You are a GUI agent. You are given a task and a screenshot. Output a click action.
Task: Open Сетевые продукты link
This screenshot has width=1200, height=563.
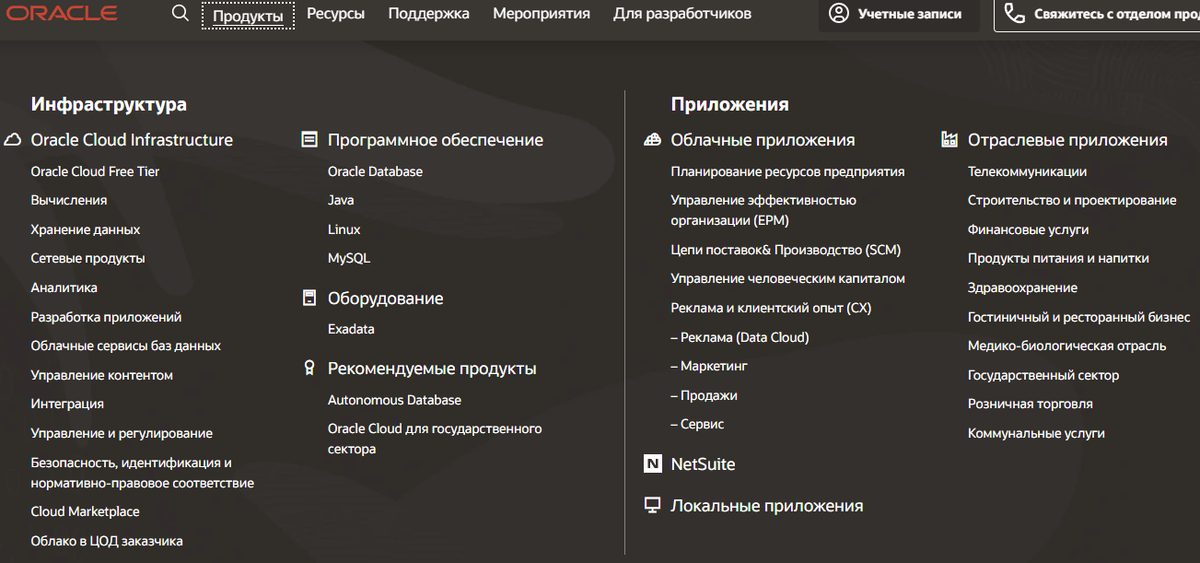88,258
